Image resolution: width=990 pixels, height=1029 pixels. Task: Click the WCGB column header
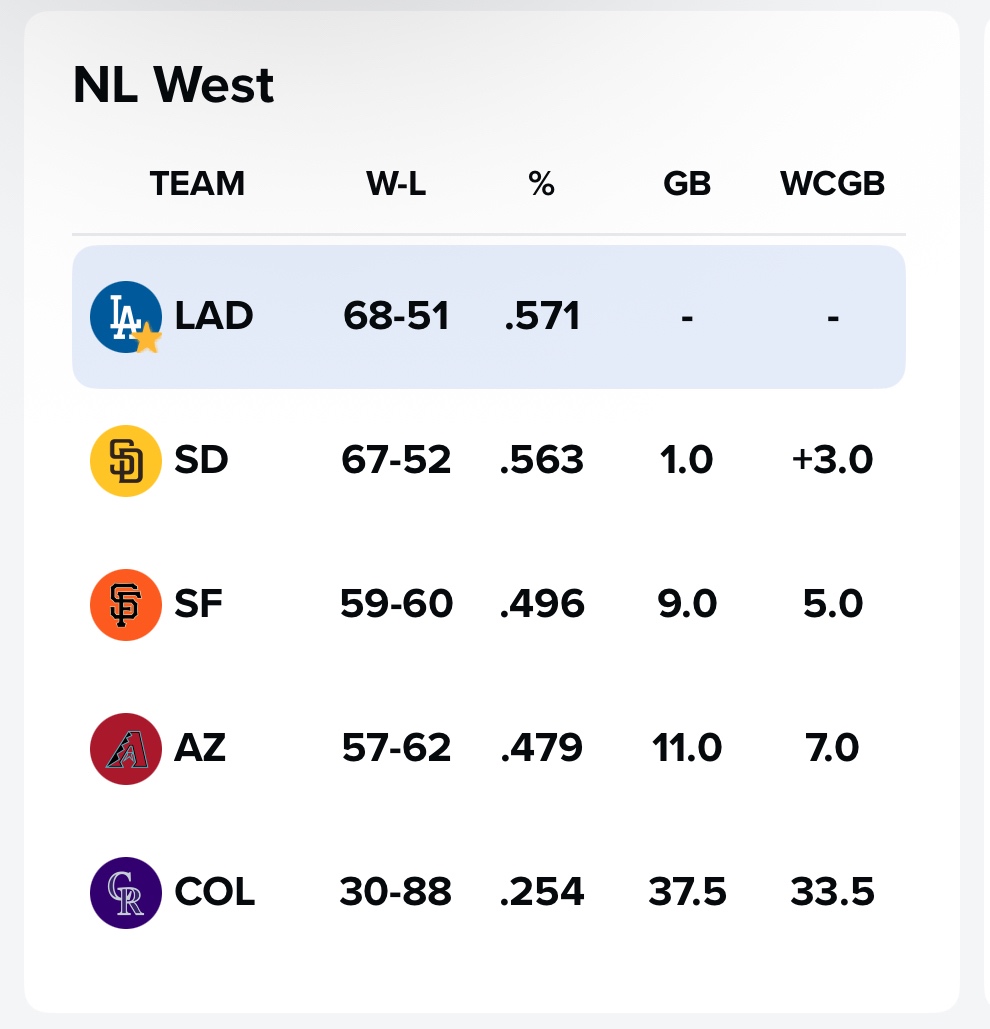coord(832,184)
